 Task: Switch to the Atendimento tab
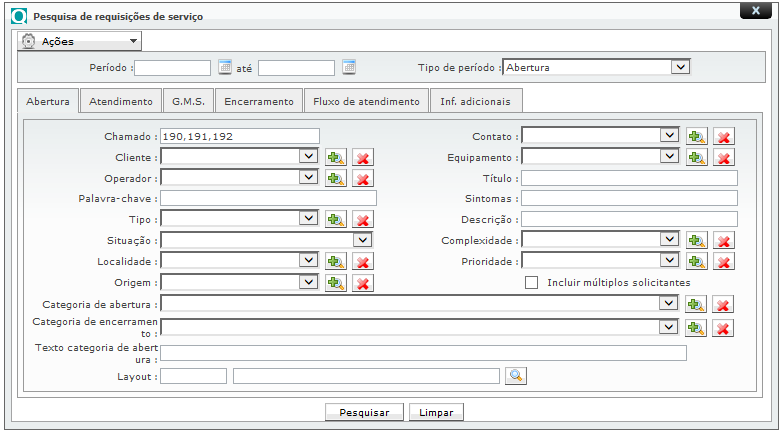point(121,101)
